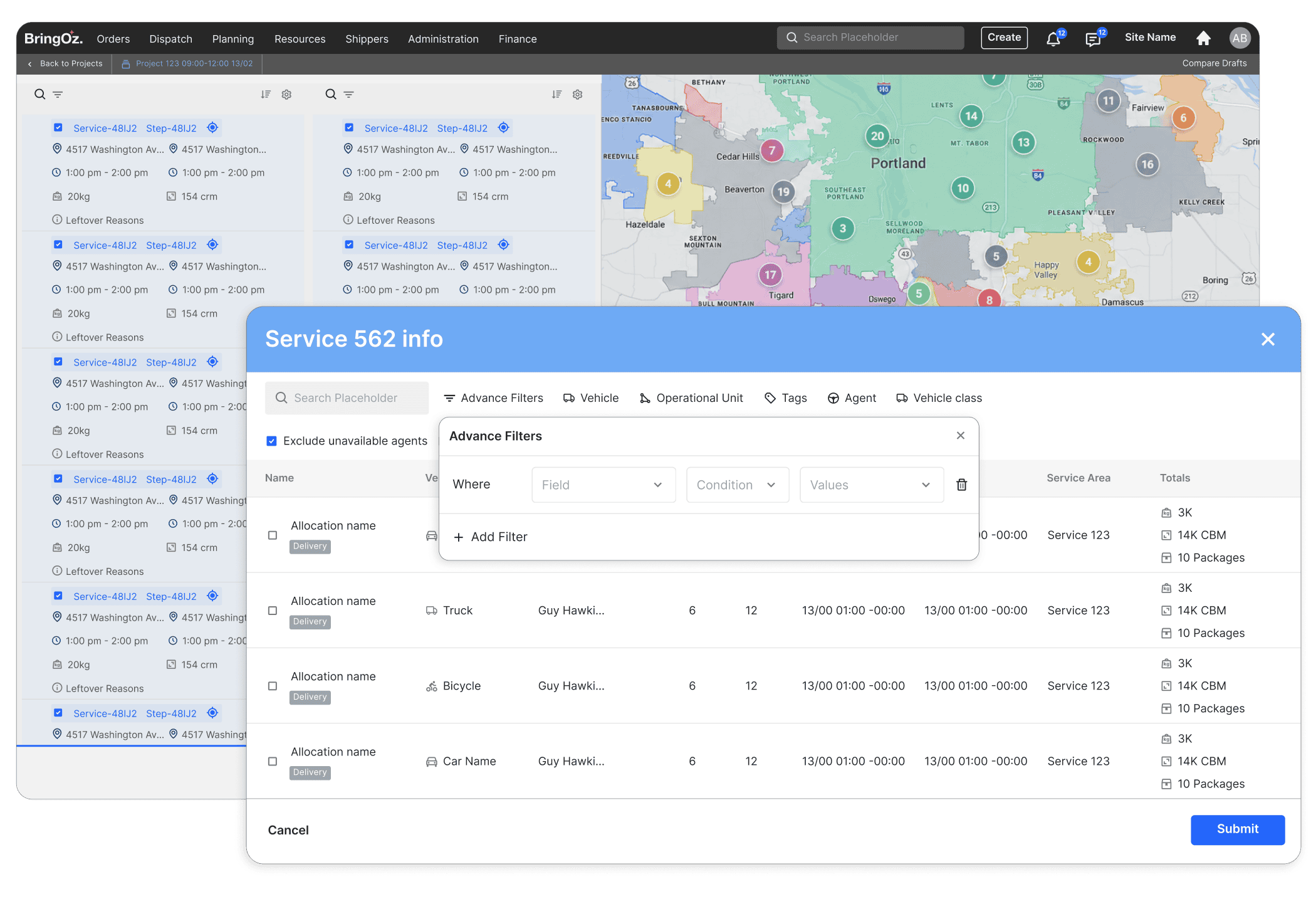Open the Vehicle class filter
This screenshot has height=899, width=1316.
click(939, 398)
